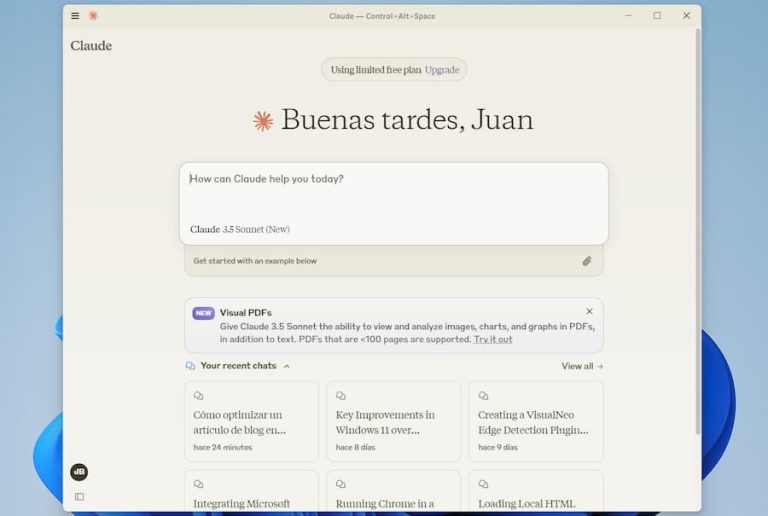The image size is (768, 516).
Task: Click 'Get started with an example below' text
Action: point(255,261)
